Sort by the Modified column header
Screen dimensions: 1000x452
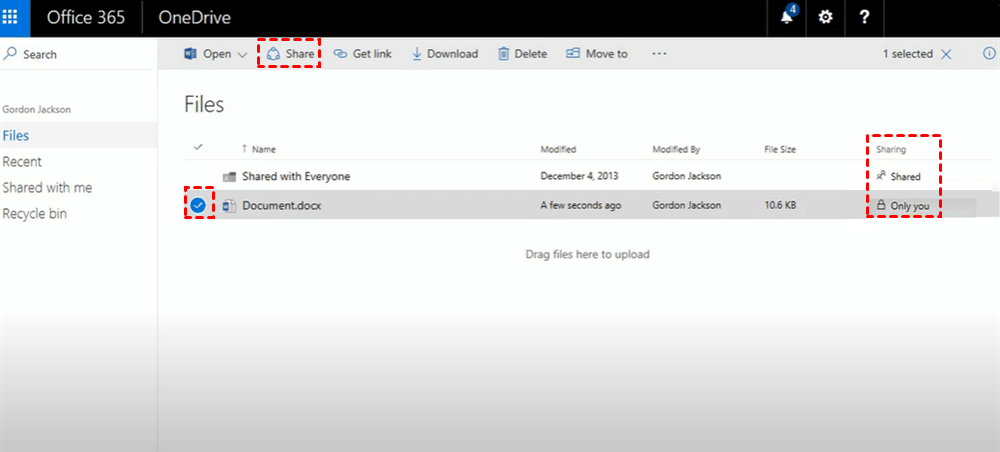(558, 149)
